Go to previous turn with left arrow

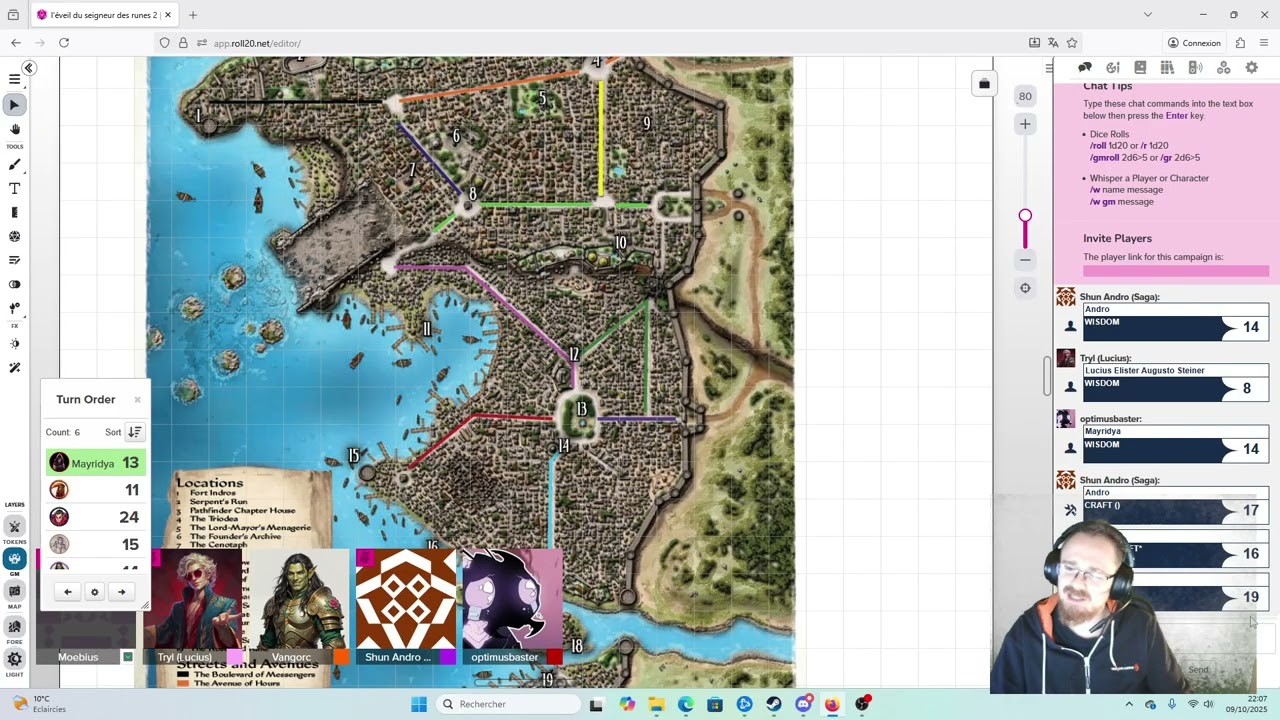pyautogui.click(x=68, y=592)
